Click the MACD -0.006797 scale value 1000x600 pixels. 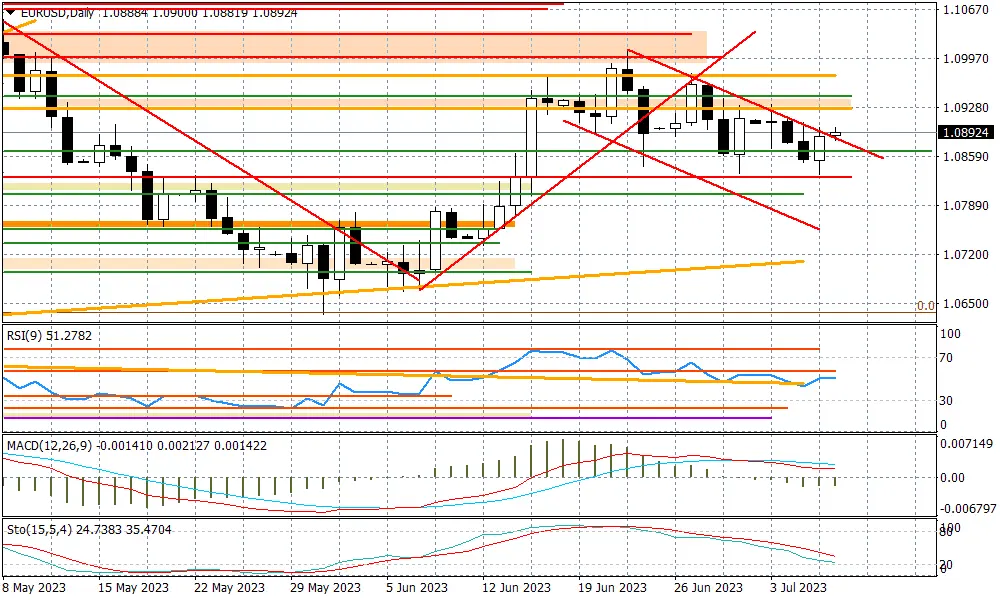968,509
